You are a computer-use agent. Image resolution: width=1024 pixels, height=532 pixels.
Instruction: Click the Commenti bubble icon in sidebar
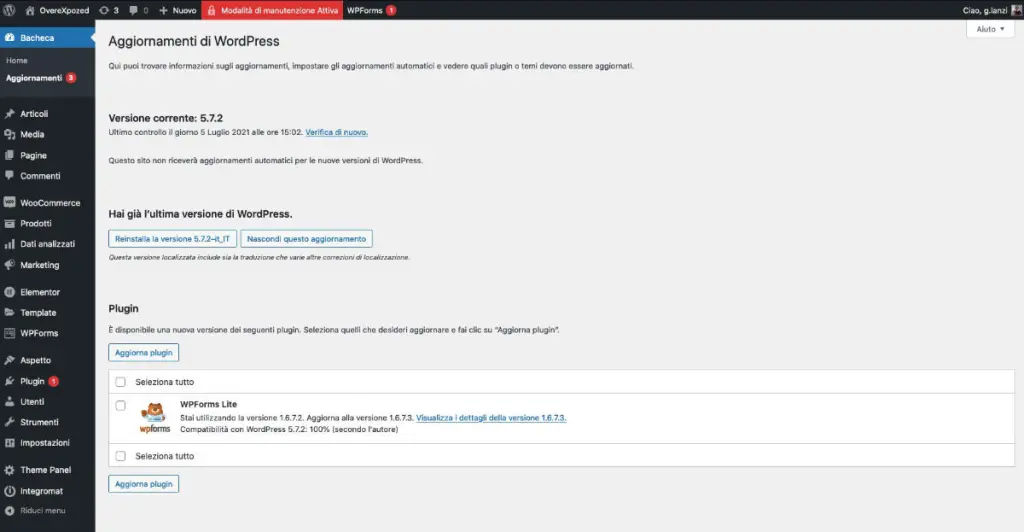(x=9, y=176)
